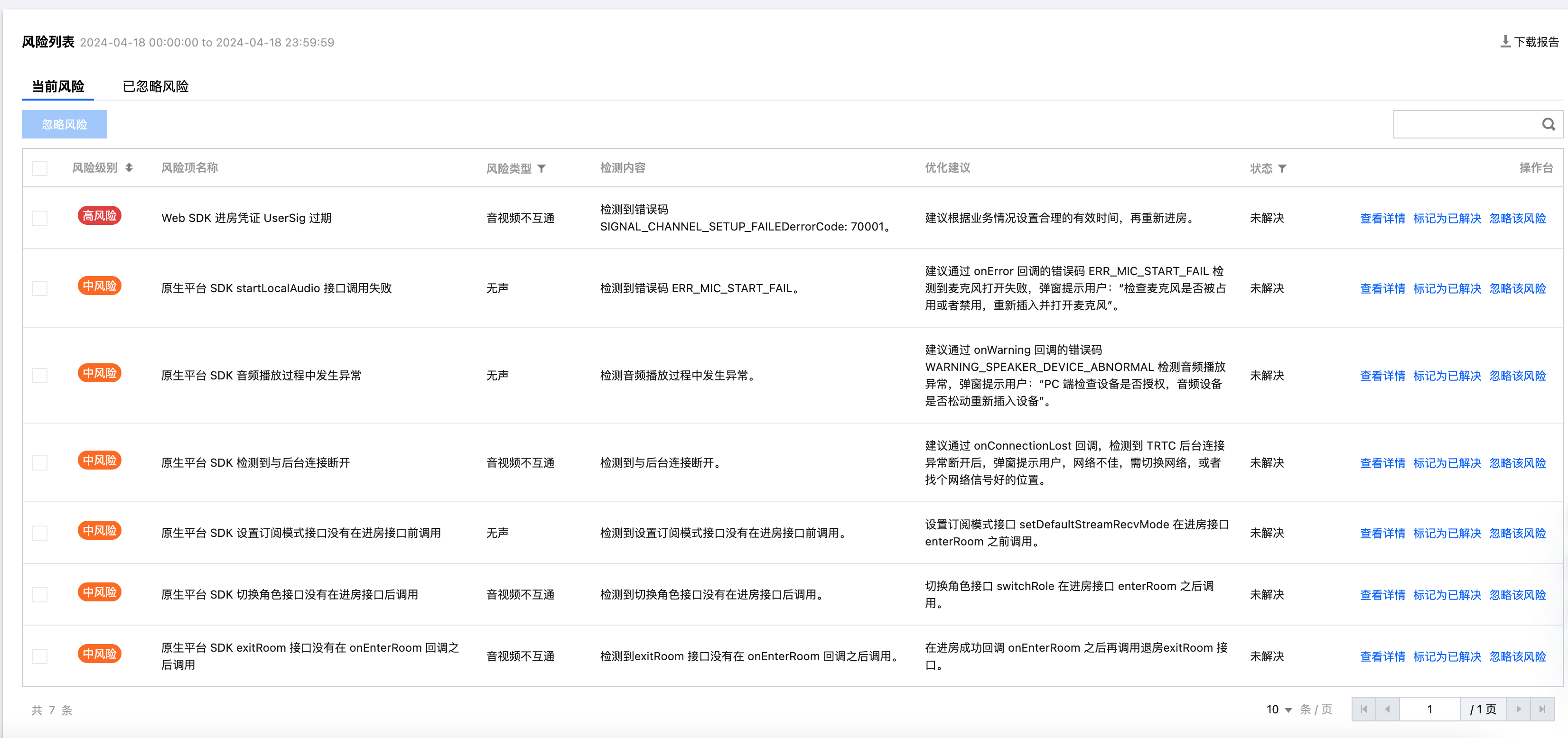Screen dimensions: 1568x738
Task: Click the page number input field
Action: click(1429, 710)
